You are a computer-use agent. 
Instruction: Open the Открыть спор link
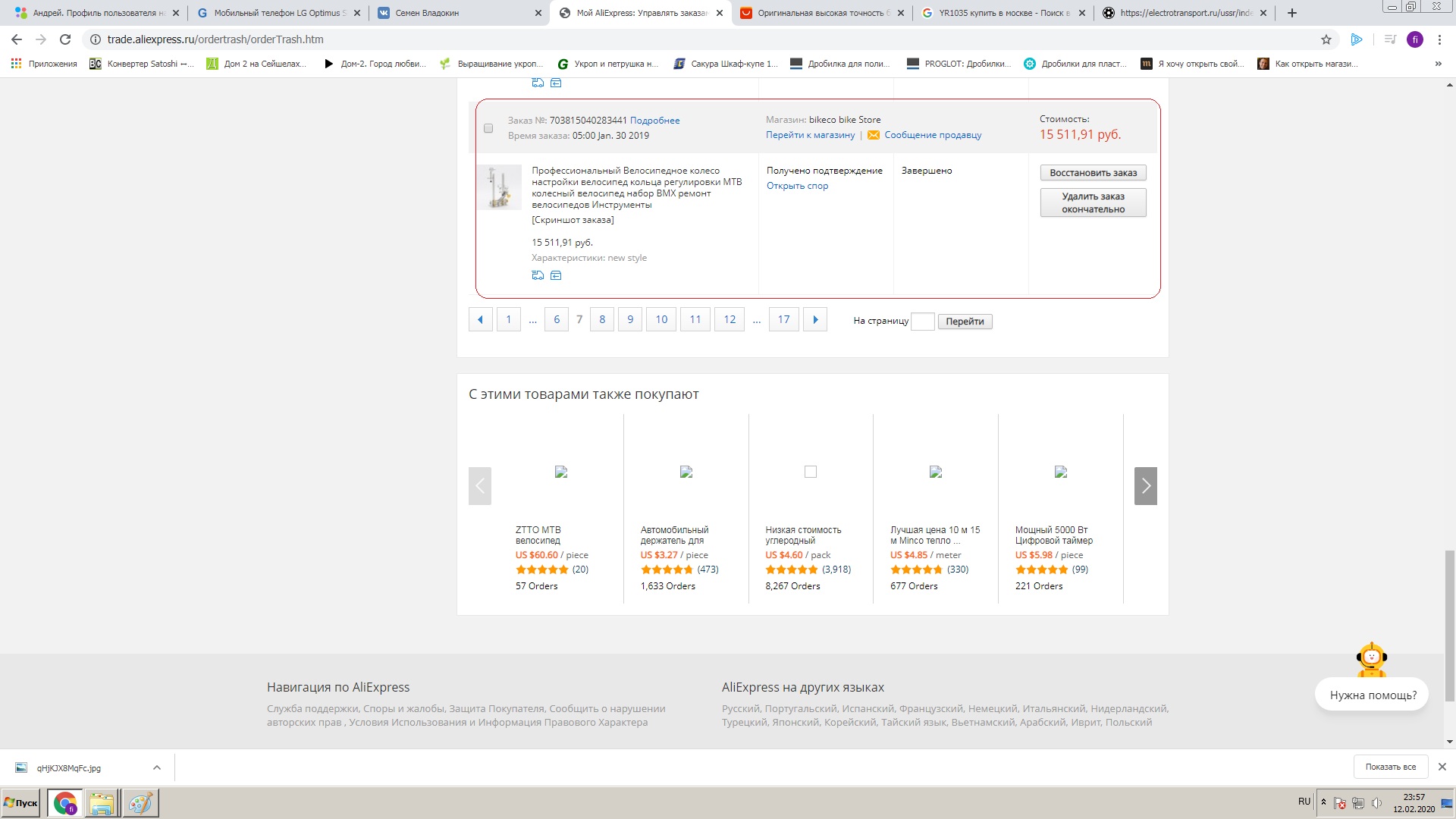(x=797, y=186)
